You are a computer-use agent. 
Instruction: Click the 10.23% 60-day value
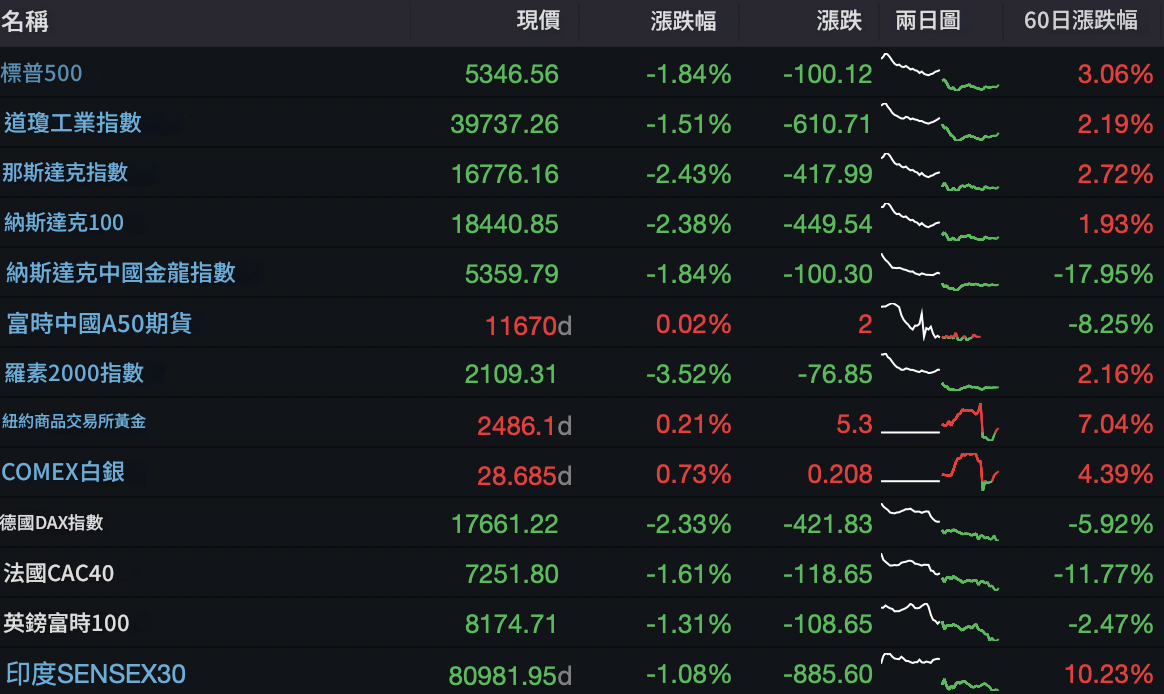pos(1109,674)
